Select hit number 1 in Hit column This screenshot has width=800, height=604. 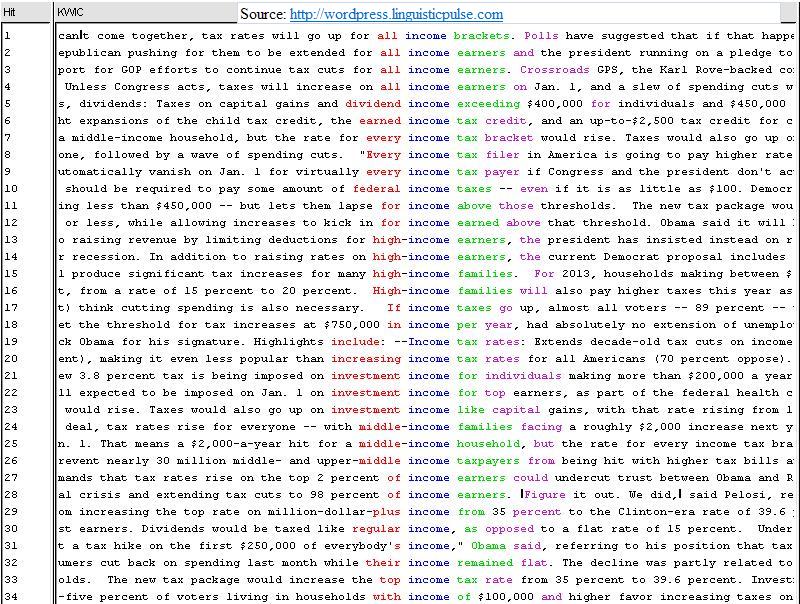(x=7, y=35)
